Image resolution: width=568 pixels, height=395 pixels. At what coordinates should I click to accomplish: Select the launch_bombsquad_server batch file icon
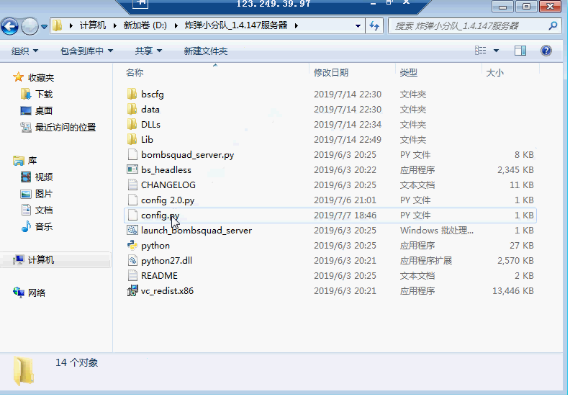point(133,230)
